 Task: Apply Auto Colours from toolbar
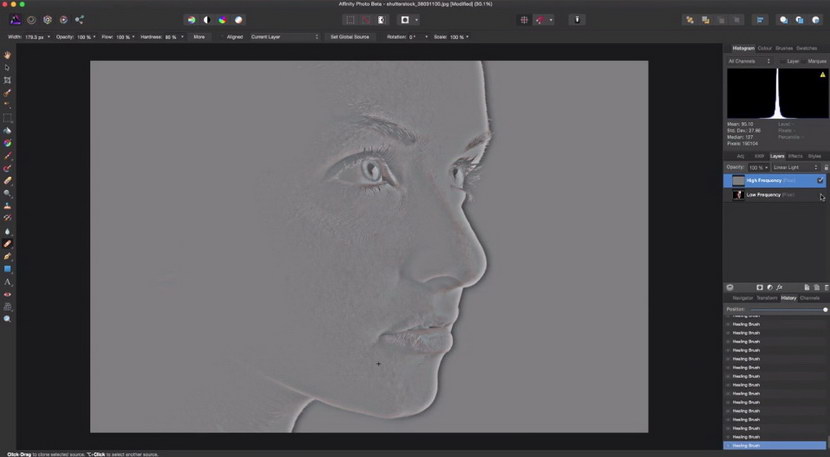tap(223, 20)
